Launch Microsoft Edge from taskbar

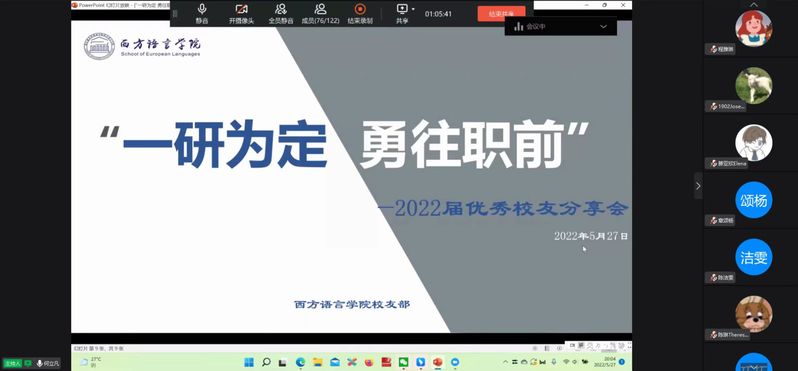[301, 362]
